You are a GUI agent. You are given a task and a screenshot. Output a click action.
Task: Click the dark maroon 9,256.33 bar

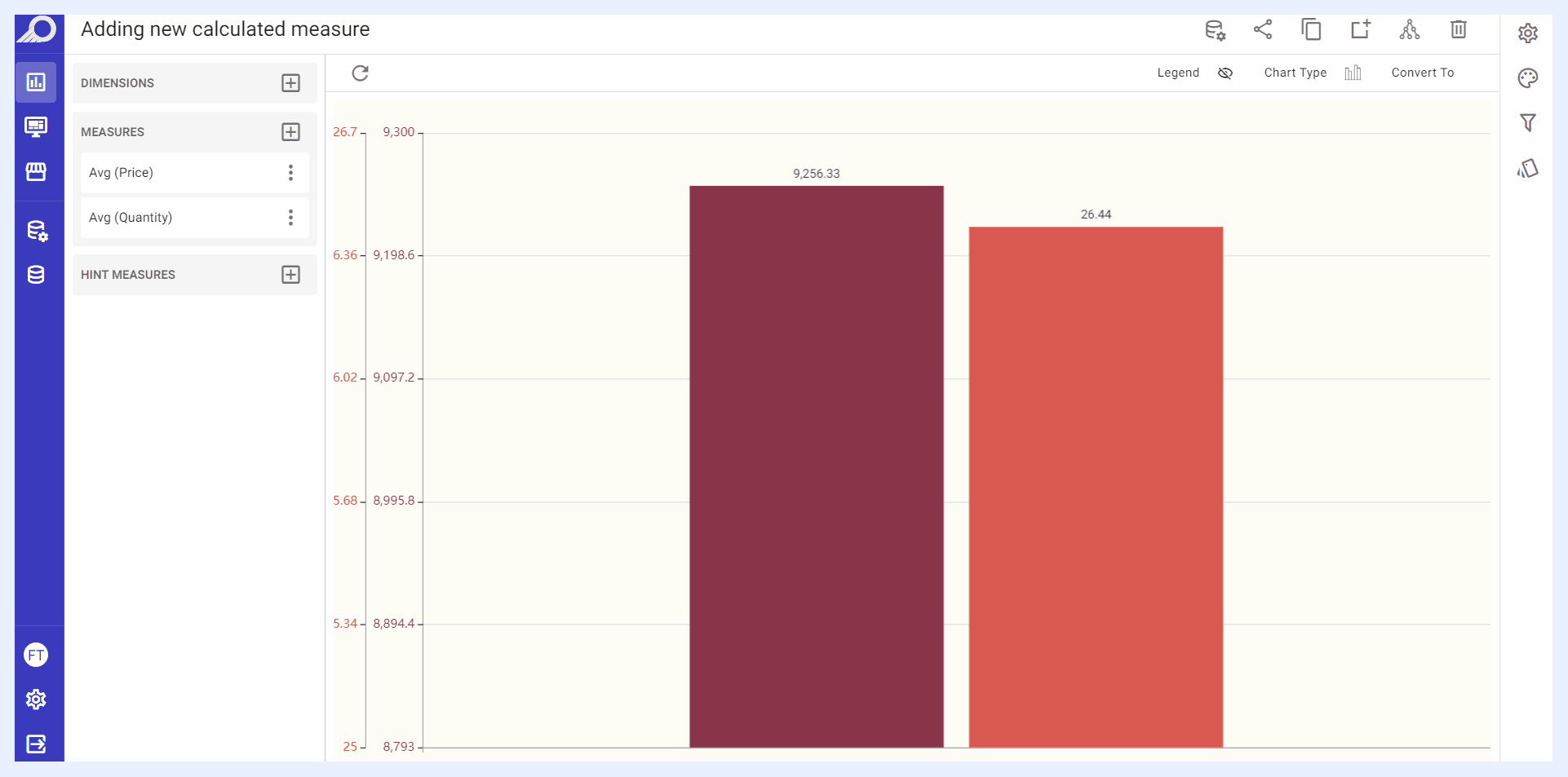point(817,466)
